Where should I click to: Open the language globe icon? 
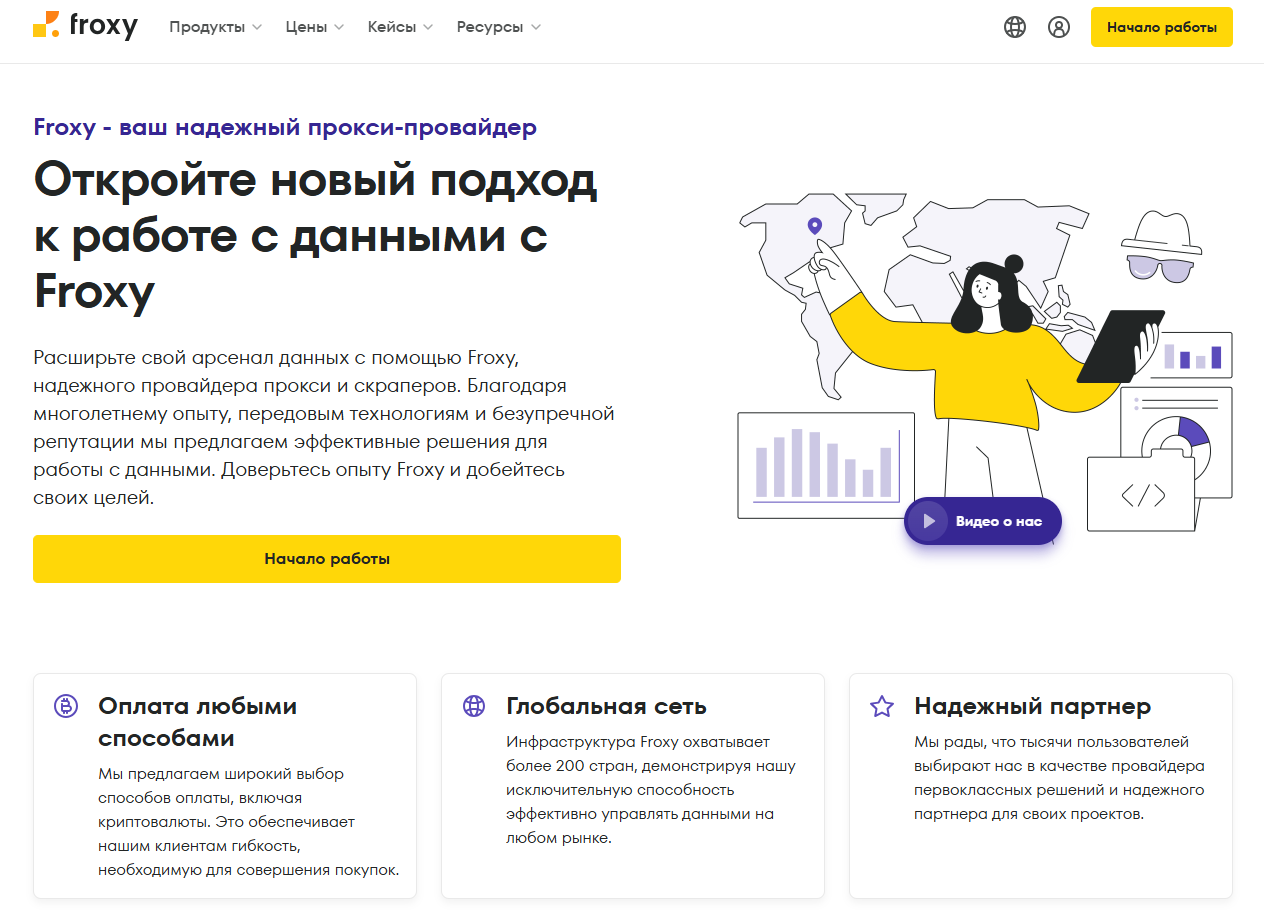point(1015,27)
